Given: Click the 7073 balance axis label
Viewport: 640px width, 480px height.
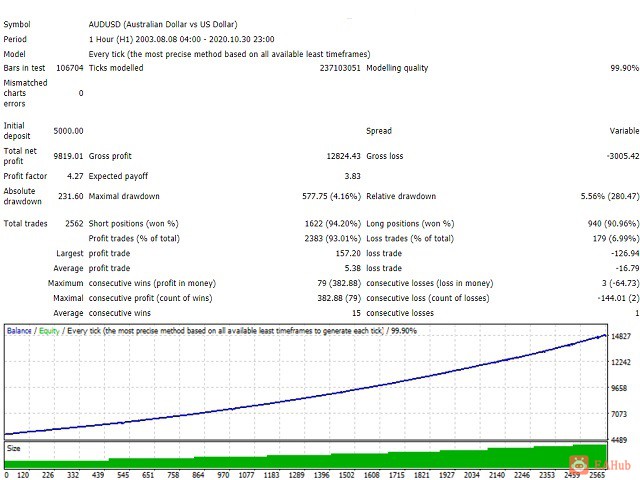Looking at the screenshot, I should tap(619, 414).
